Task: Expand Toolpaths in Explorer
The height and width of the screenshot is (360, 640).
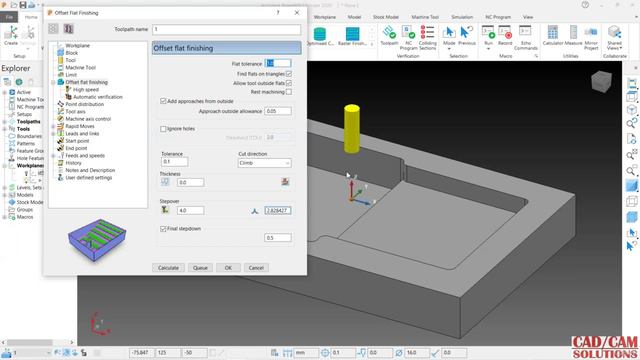Action: (x=4, y=122)
